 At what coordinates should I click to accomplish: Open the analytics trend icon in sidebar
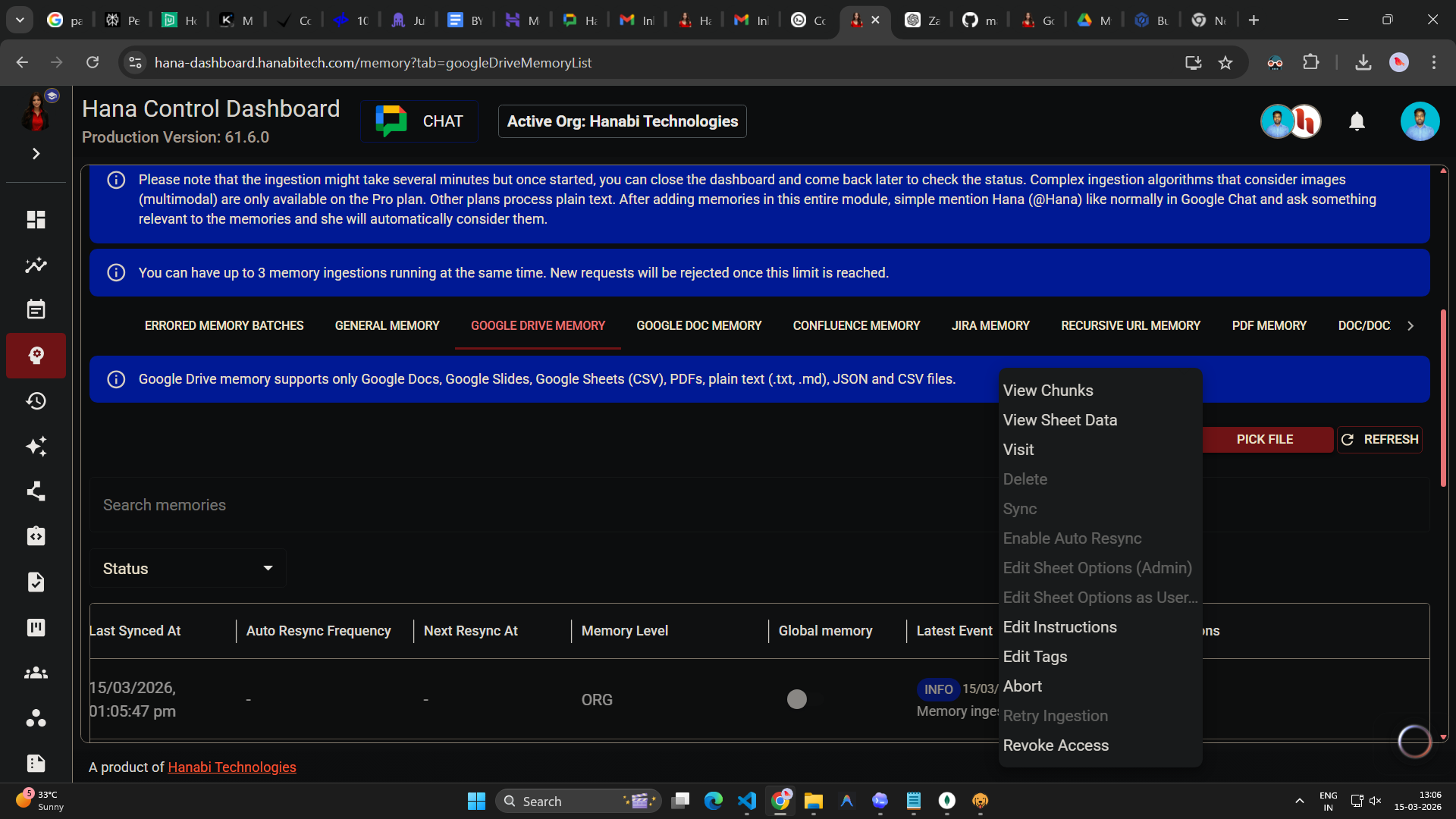(x=36, y=265)
